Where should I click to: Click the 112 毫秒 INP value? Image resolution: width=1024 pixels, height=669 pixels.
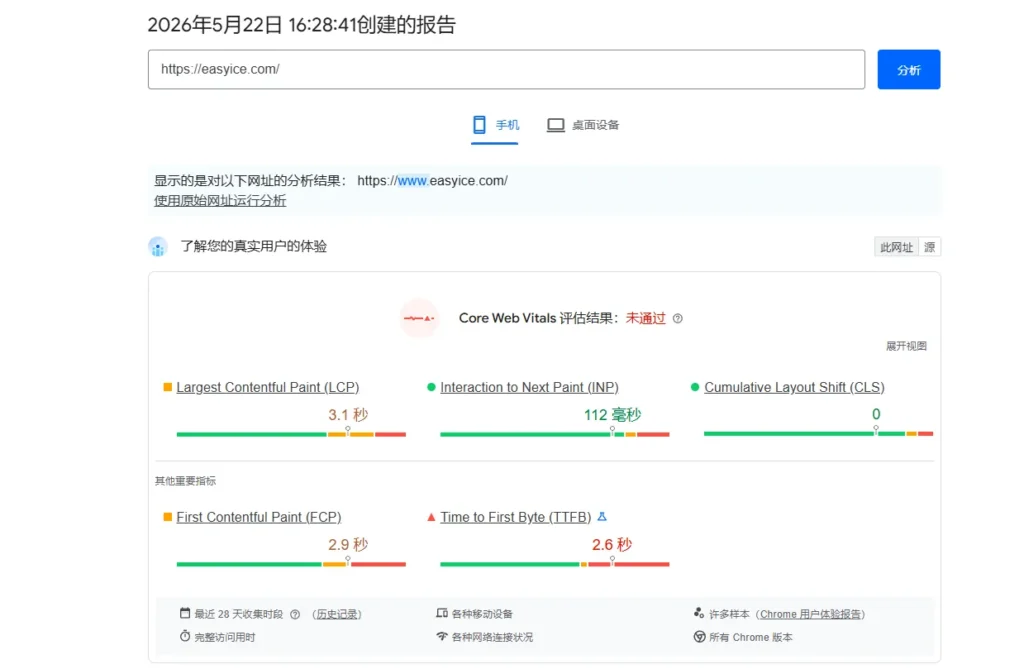coord(613,415)
